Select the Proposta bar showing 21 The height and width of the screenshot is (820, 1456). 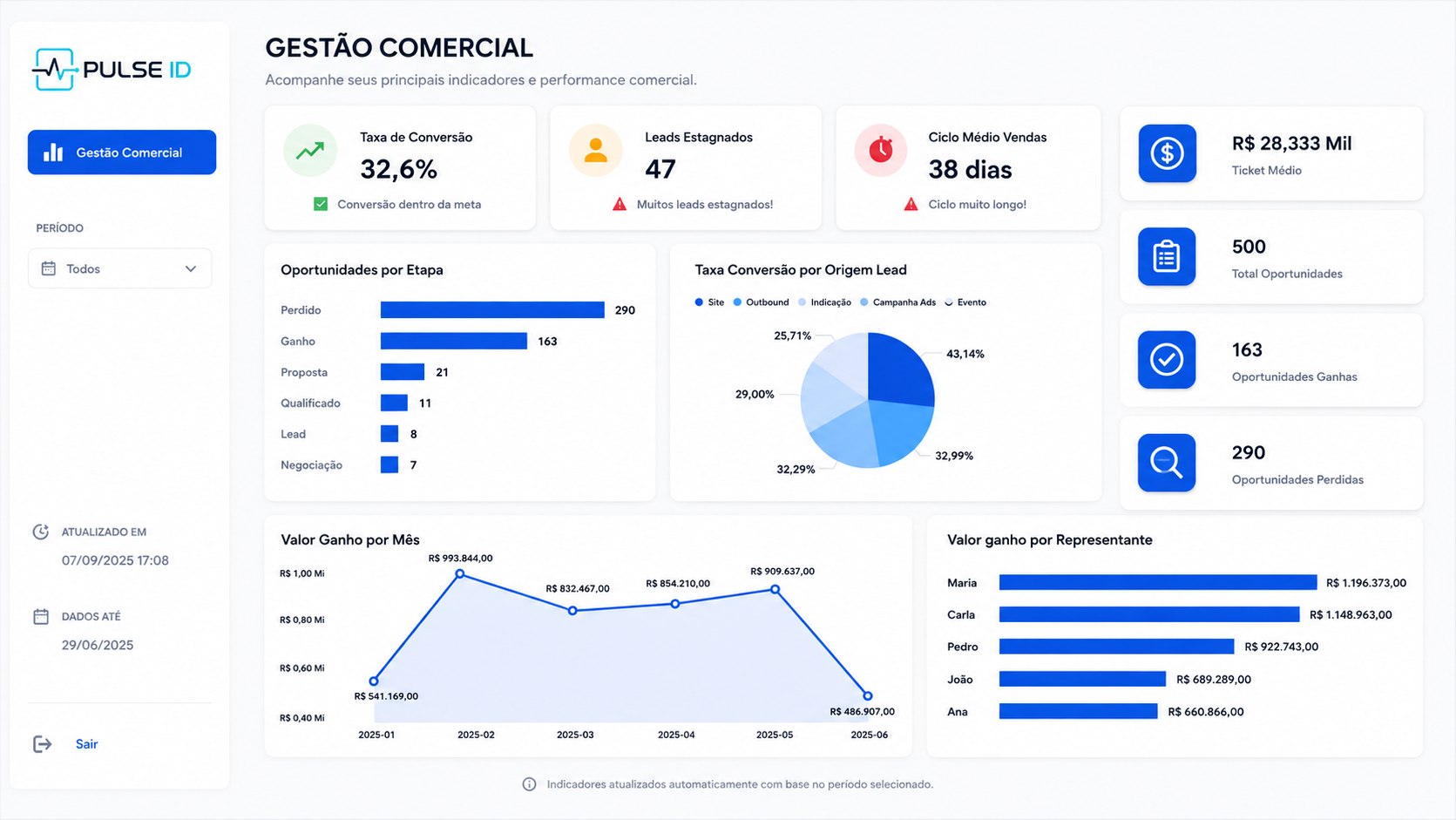pyautogui.click(x=403, y=372)
